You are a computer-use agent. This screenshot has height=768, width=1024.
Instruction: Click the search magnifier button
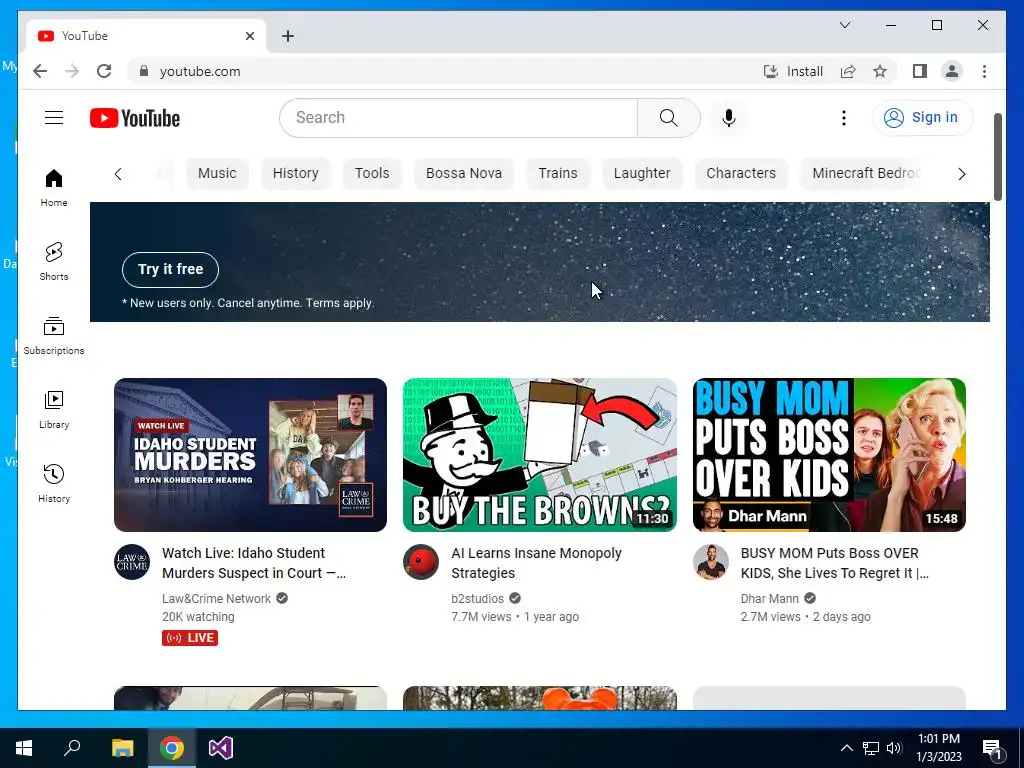pos(668,118)
